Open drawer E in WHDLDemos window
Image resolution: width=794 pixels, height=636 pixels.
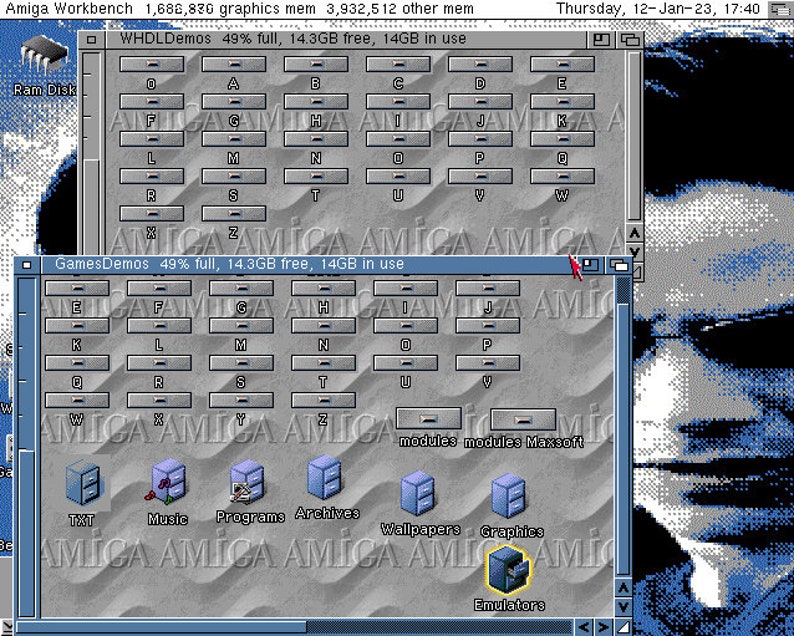pyautogui.click(x=562, y=64)
